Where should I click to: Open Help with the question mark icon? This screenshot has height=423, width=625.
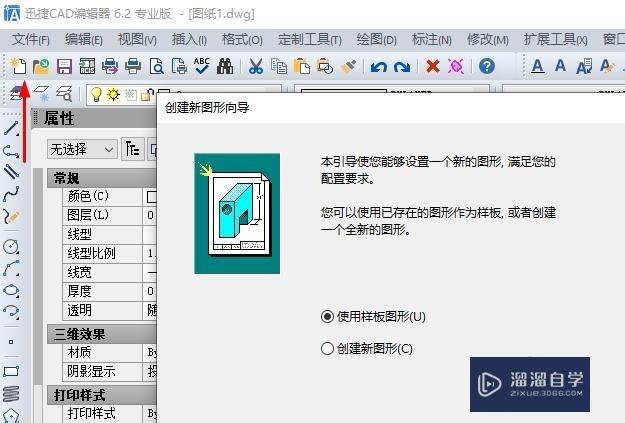(487, 66)
